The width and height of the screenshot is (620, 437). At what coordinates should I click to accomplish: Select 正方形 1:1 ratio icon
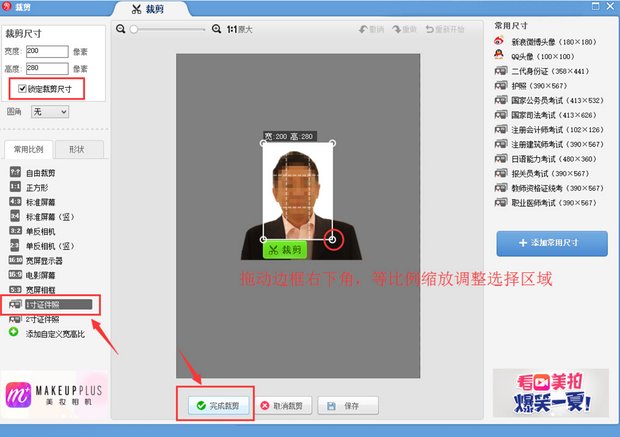(15, 186)
